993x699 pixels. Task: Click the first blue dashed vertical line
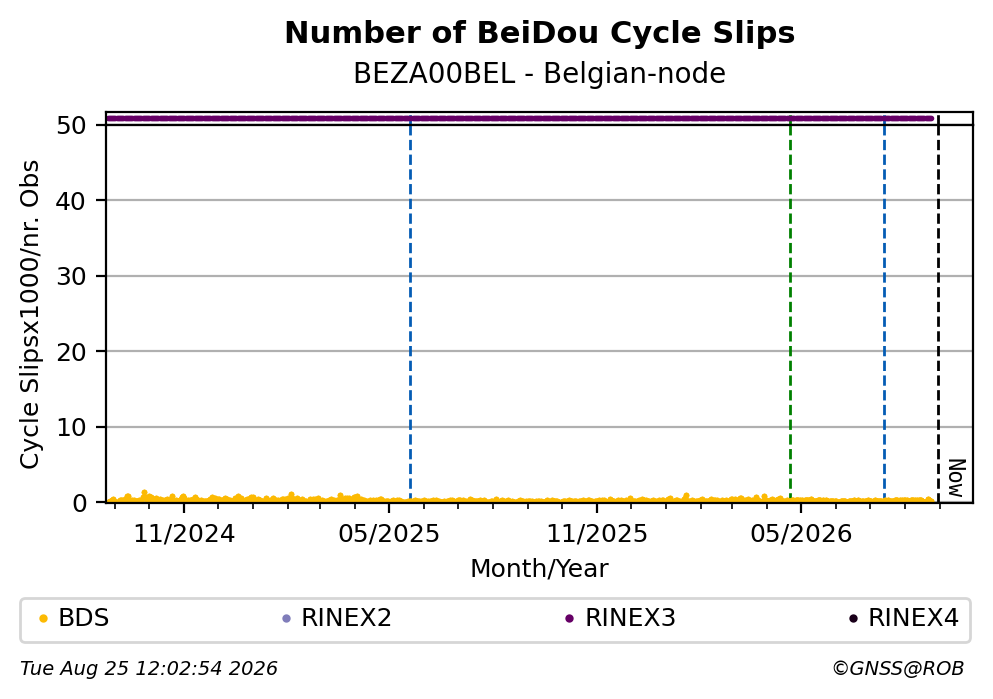410,310
